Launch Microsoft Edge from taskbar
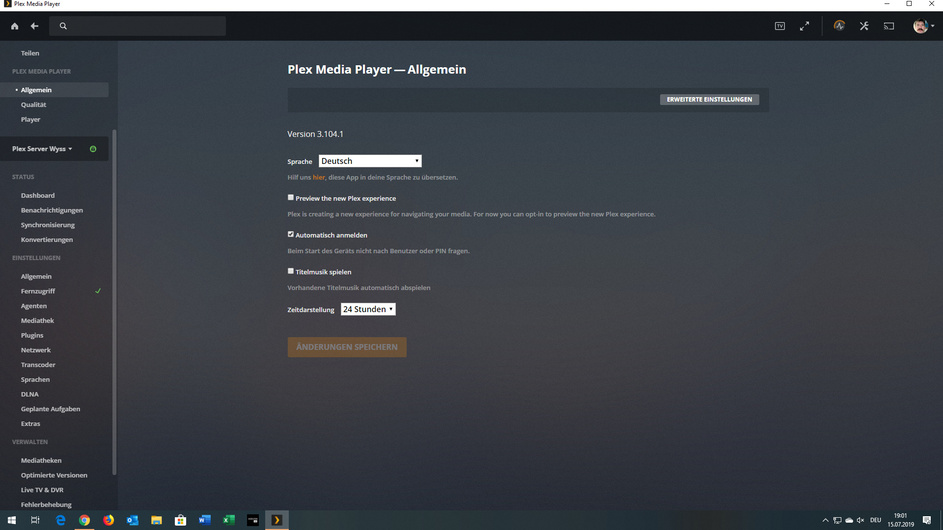943x530 pixels. (x=60, y=520)
